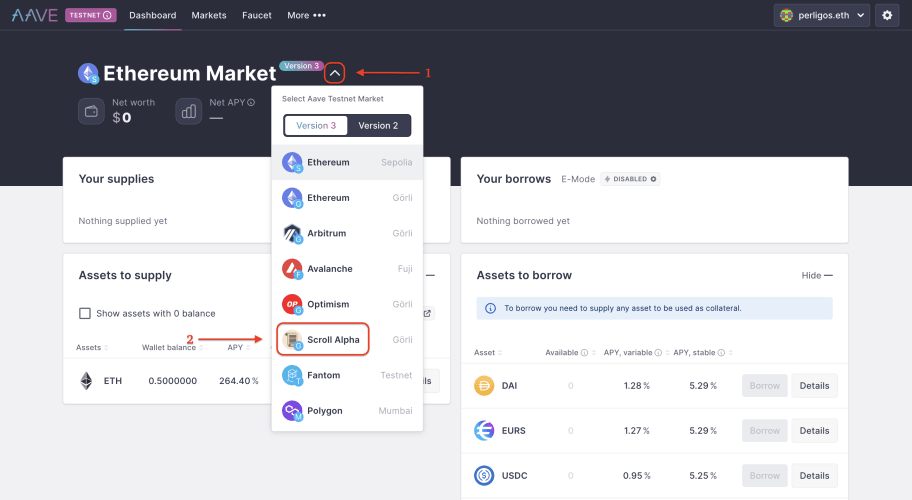This screenshot has height=500, width=912.
Task: Click the Version 3 badge
Action: [x=301, y=66]
